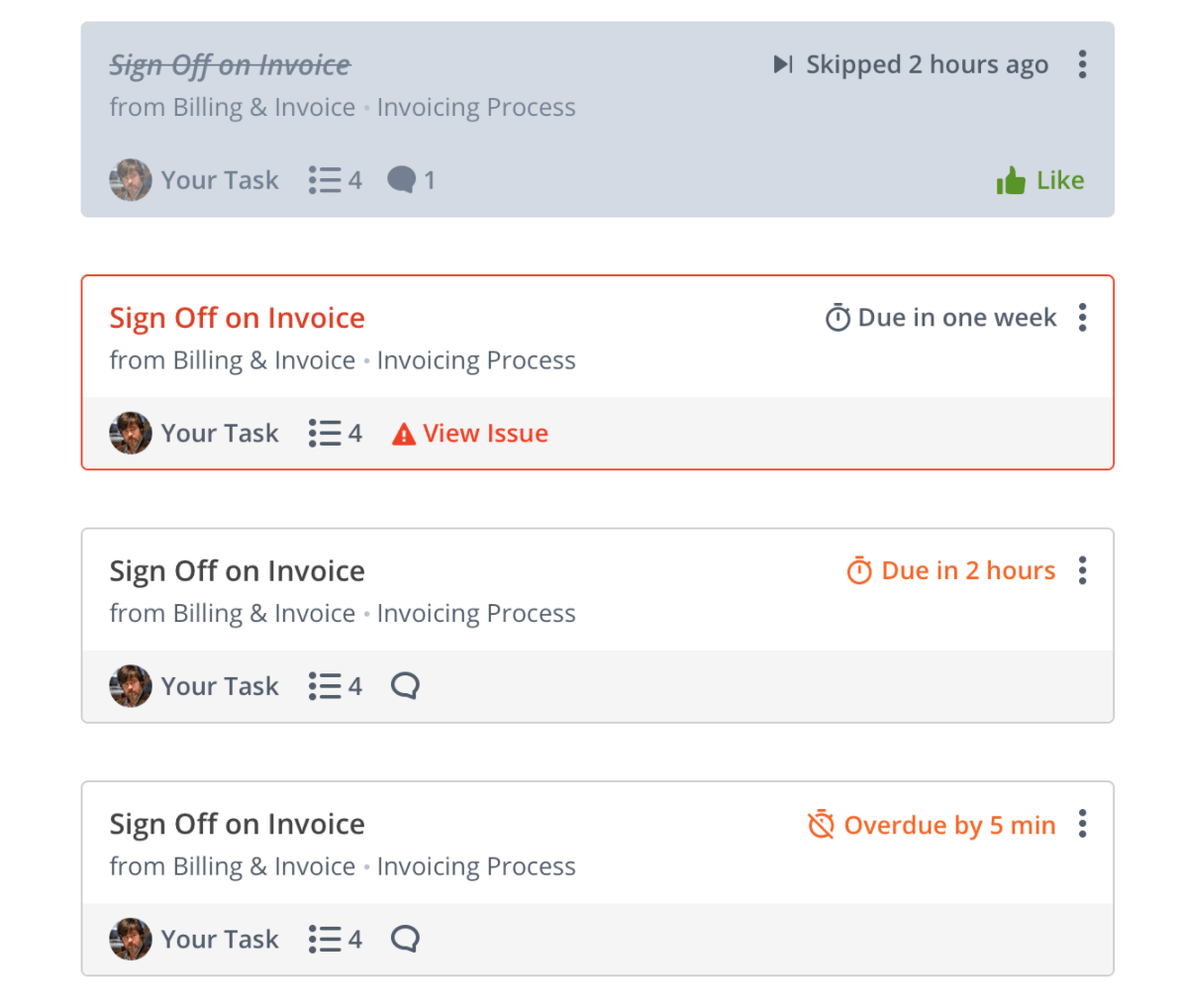
Task: Open options menu on the overdue task card
Action: pos(1083,824)
